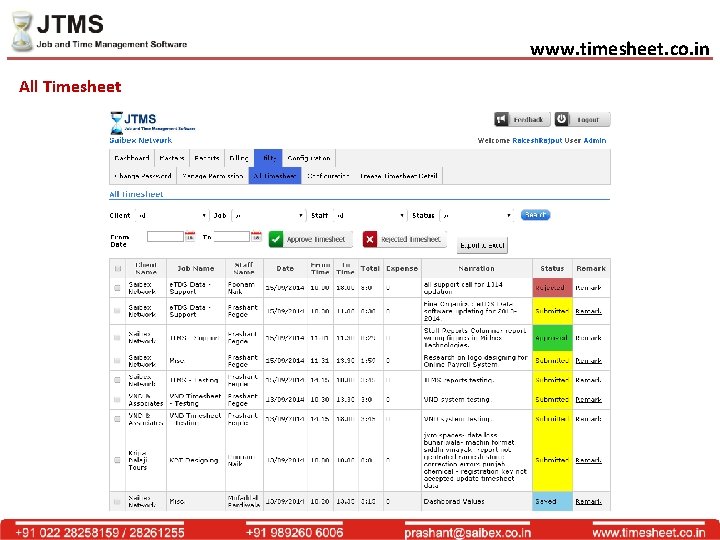This screenshot has height=540, width=720.
Task: Click the Expense column header
Action: point(402,269)
